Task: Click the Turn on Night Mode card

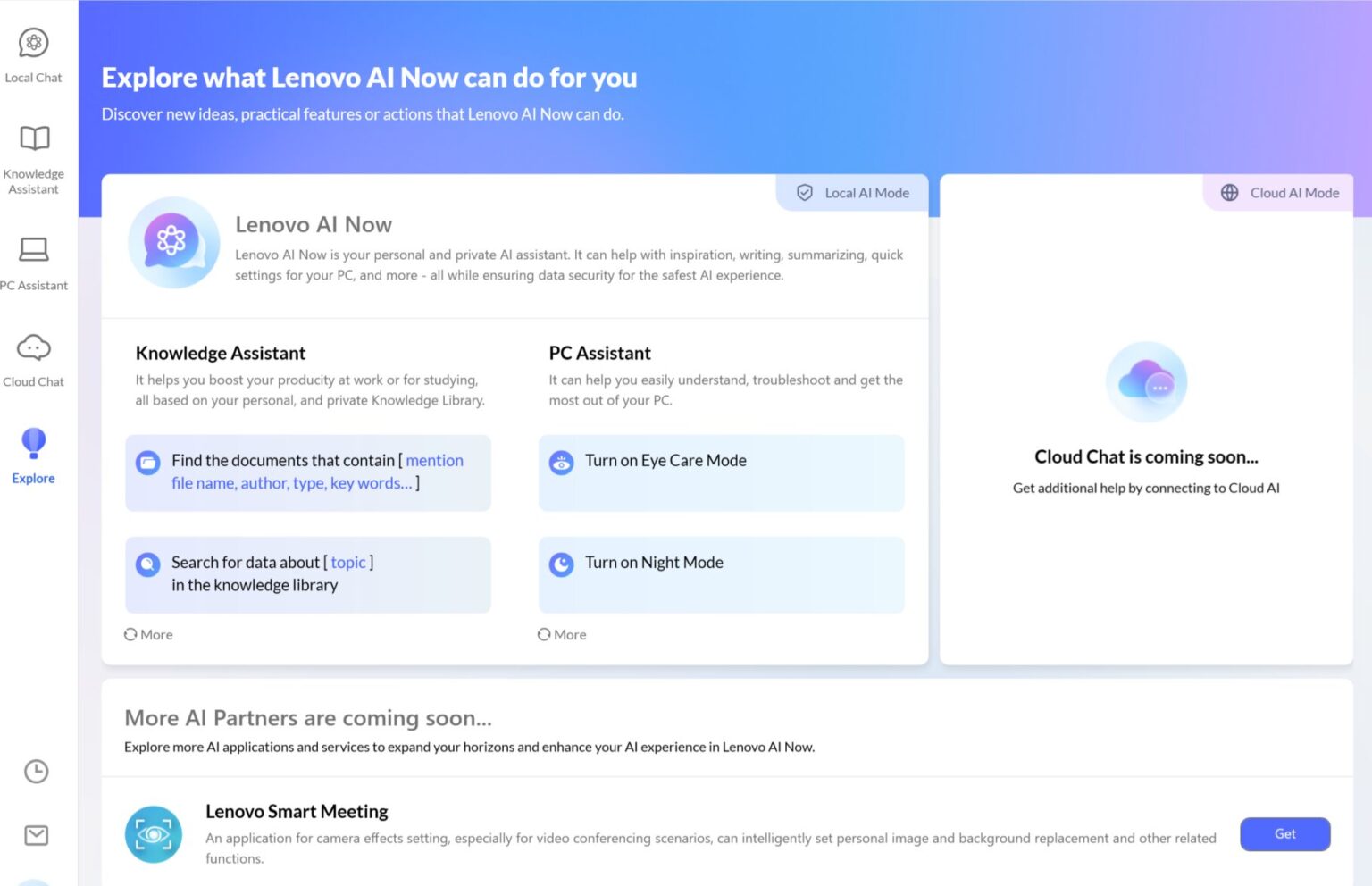Action: [721, 574]
